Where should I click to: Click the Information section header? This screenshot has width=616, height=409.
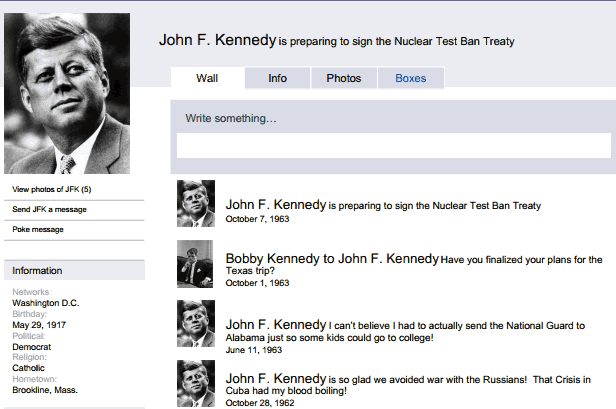(x=37, y=270)
